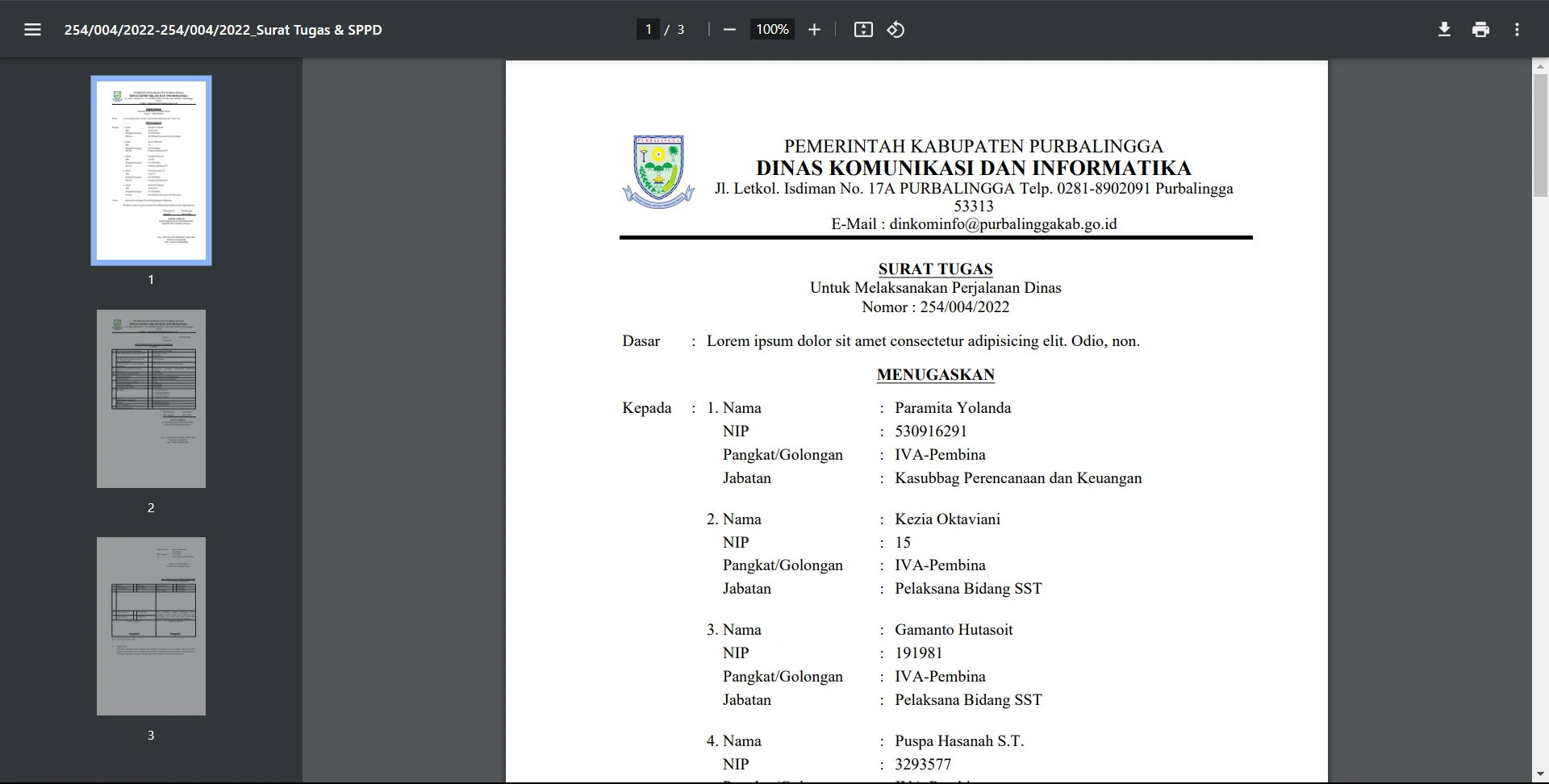Download the Surat Tugas PDF

tap(1444, 29)
